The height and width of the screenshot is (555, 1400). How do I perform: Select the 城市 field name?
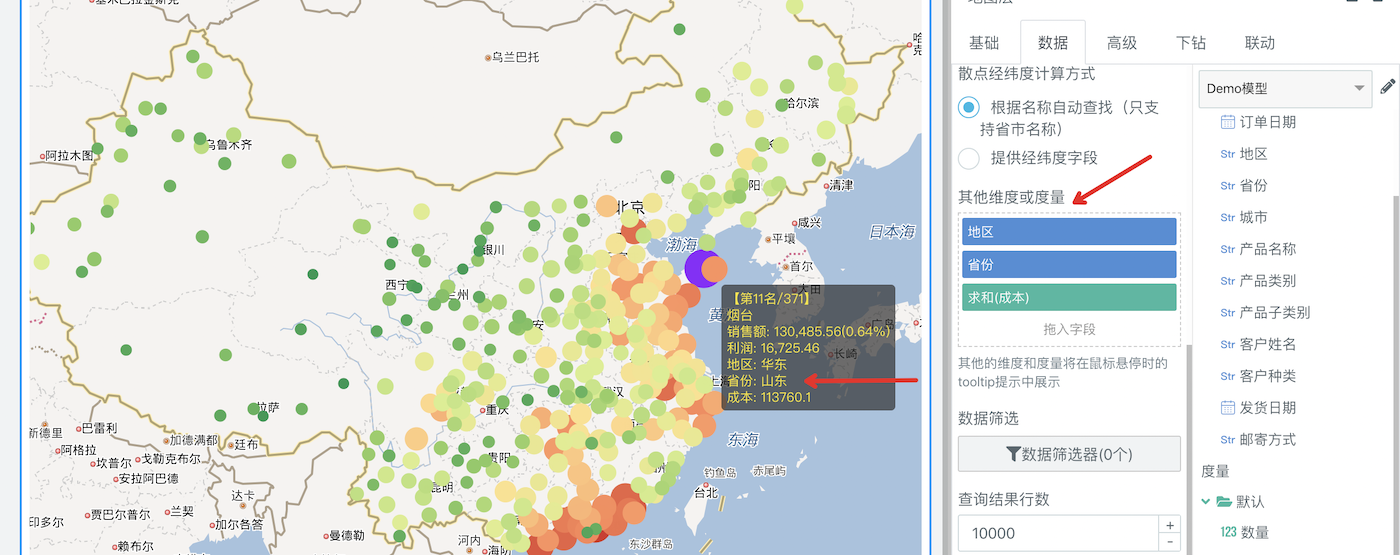(x=1254, y=218)
